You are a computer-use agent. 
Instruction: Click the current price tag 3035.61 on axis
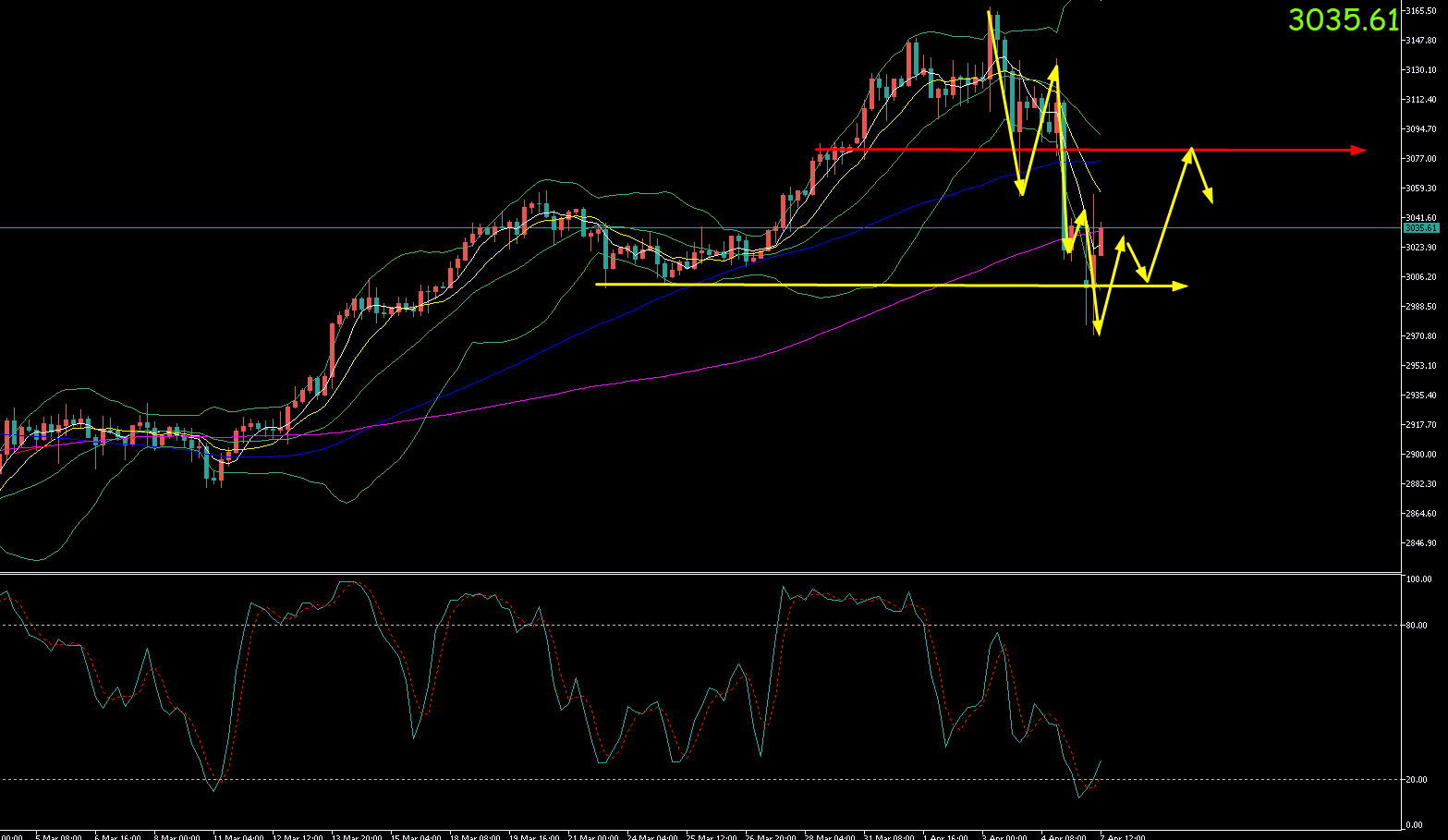point(1420,227)
